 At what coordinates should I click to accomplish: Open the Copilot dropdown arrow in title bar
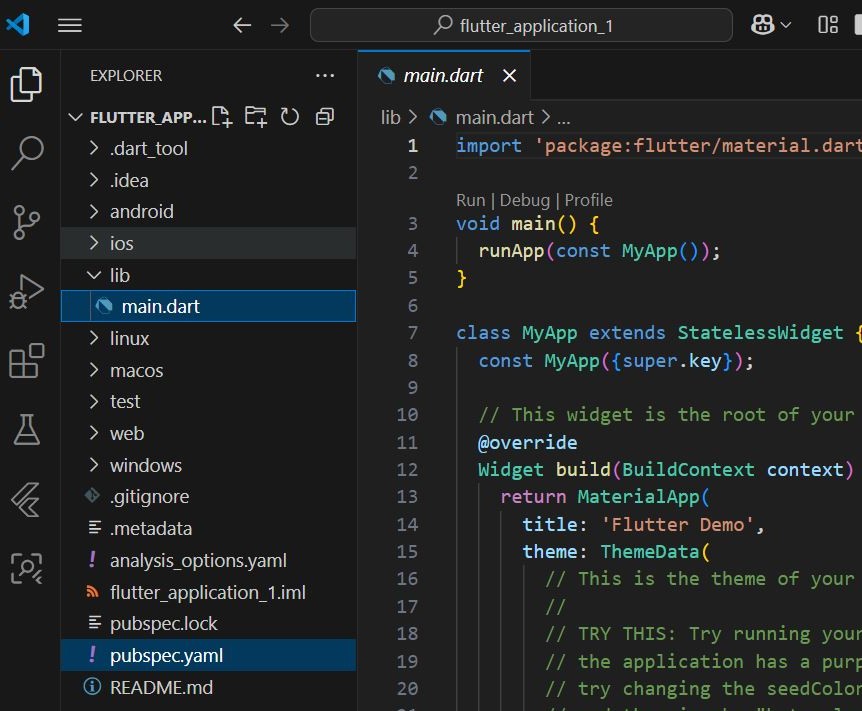(x=786, y=26)
